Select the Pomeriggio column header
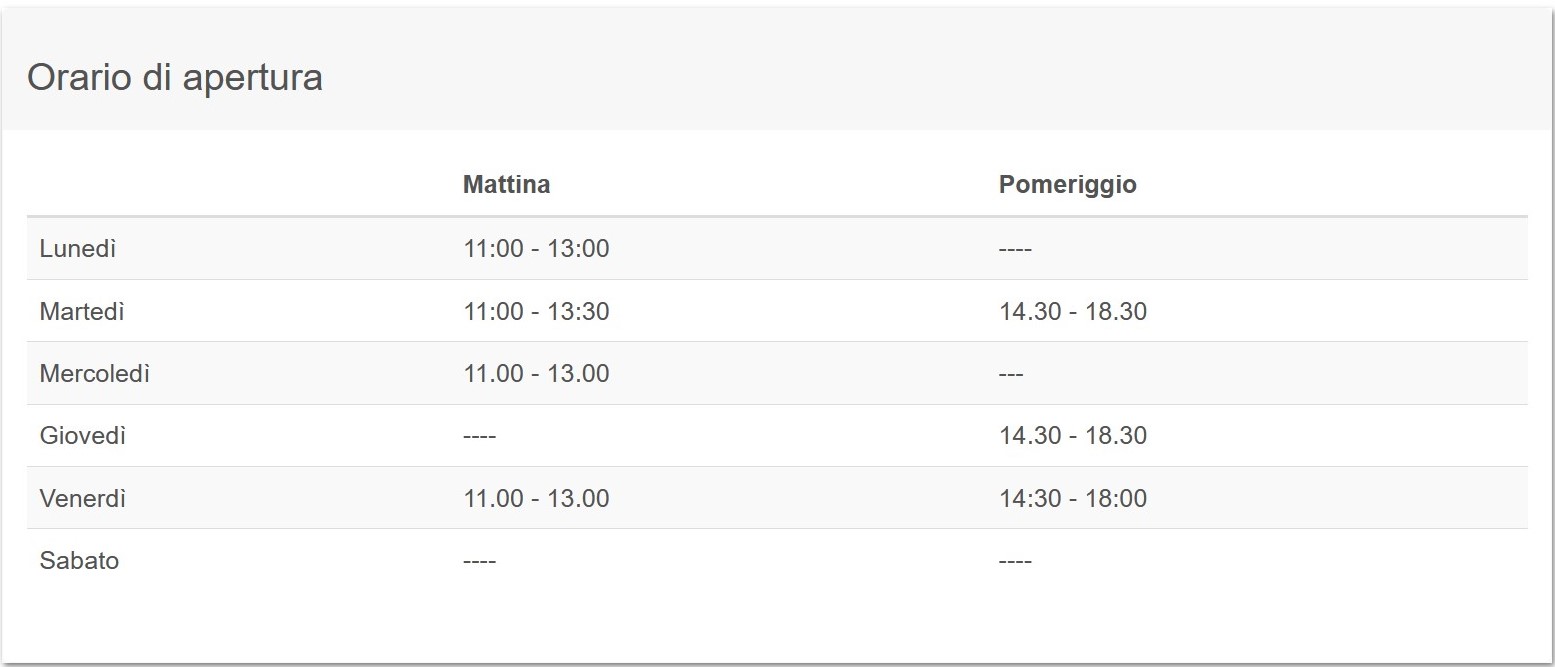The height and width of the screenshot is (667, 1555). coord(1067,185)
